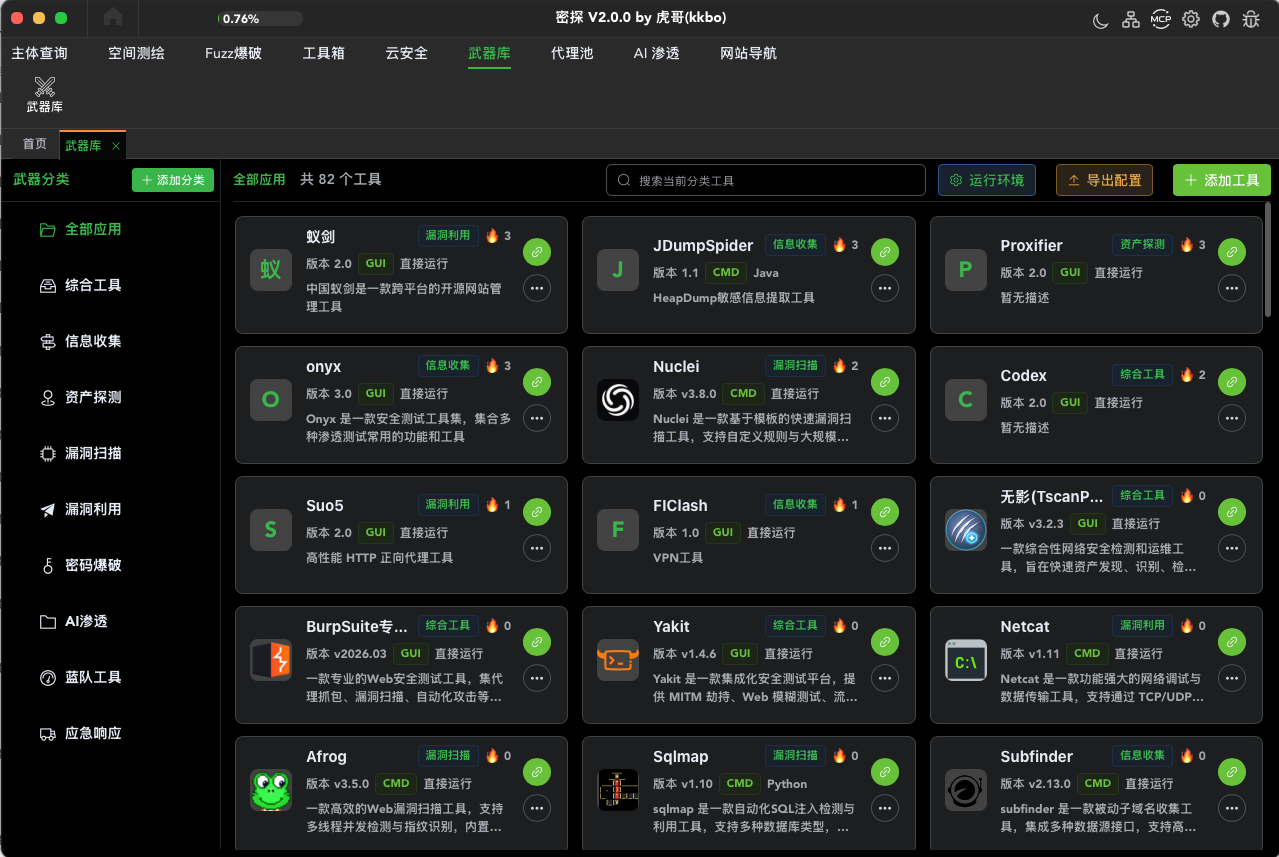Click the bug icon in title bar
1279x857 pixels.
coord(1250,19)
